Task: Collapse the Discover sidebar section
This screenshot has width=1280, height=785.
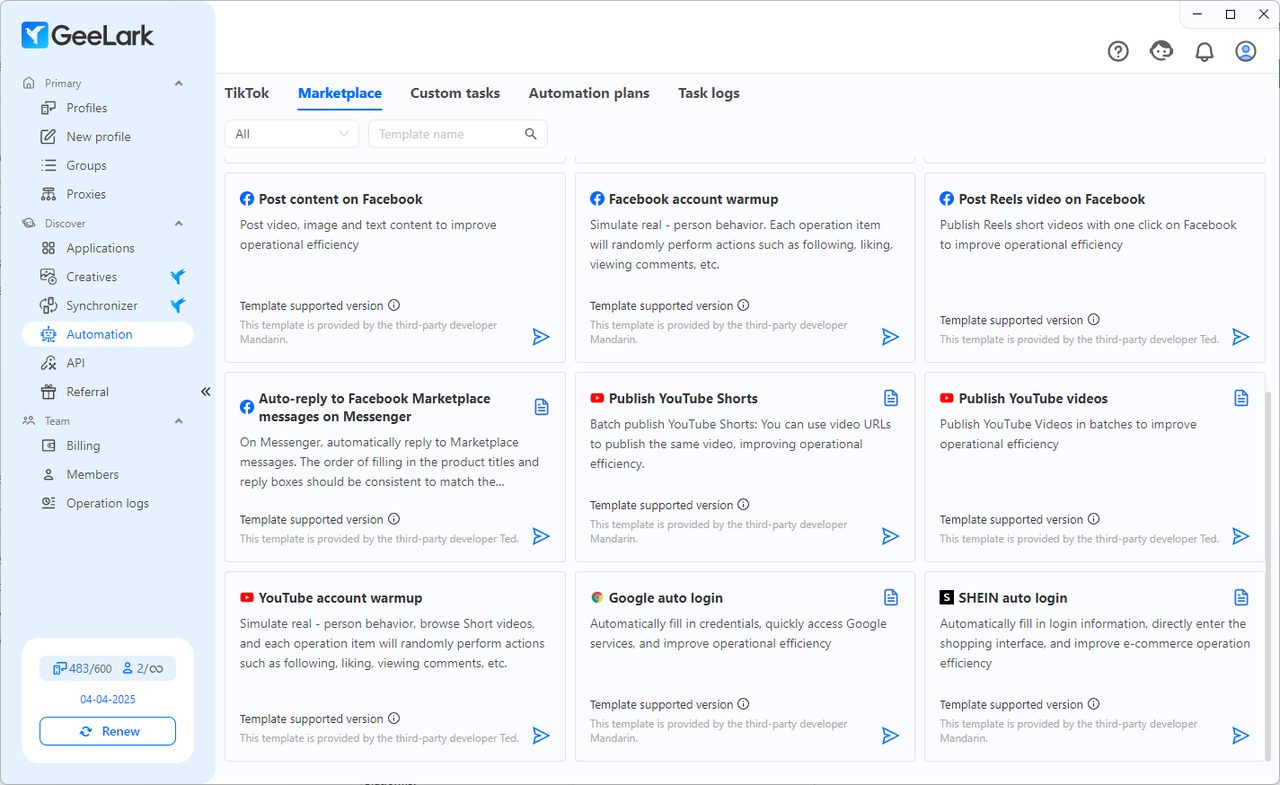Action: (179, 223)
